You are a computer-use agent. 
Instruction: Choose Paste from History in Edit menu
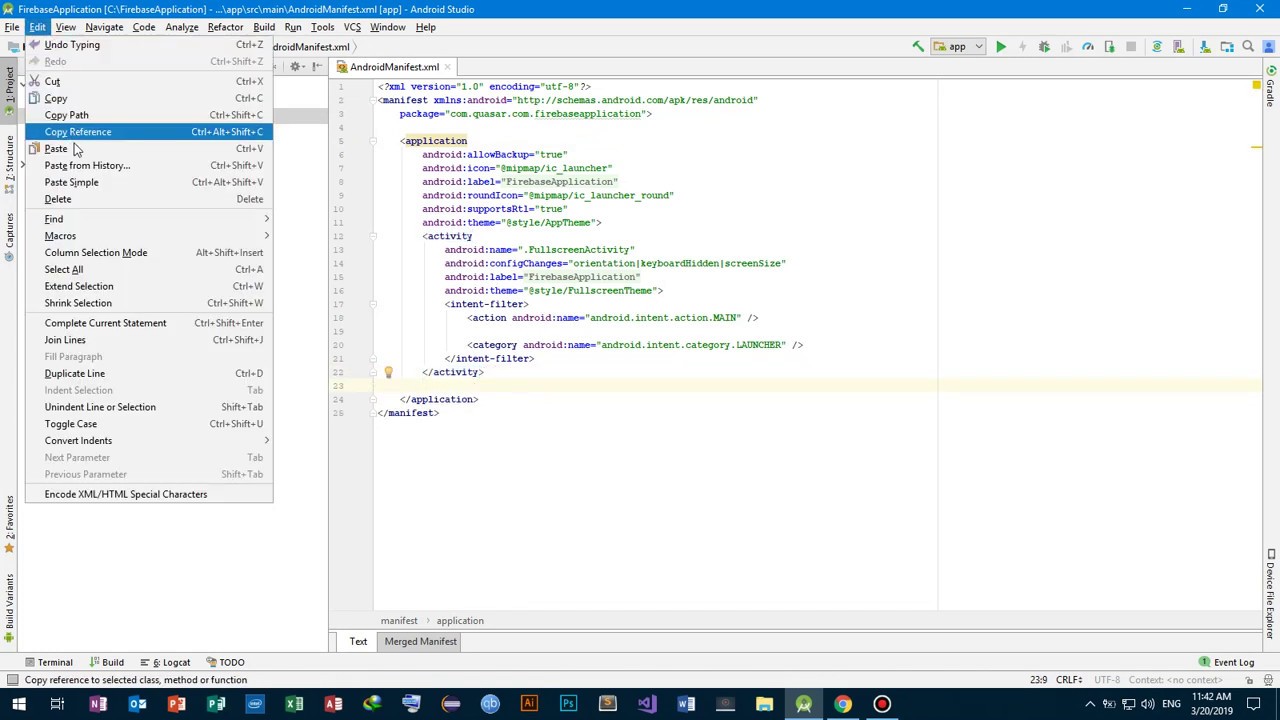149,166
